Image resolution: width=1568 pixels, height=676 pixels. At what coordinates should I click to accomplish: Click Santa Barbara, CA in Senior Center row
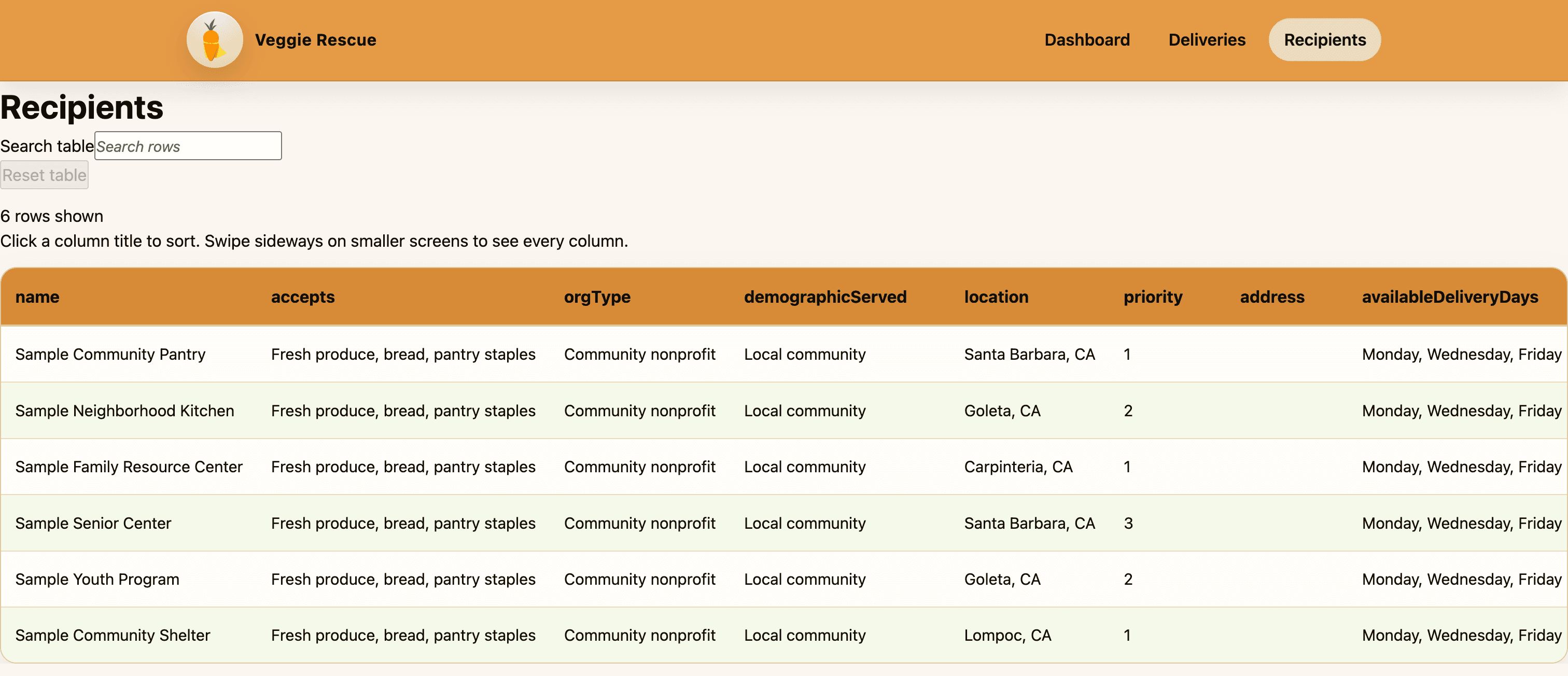(x=1029, y=523)
